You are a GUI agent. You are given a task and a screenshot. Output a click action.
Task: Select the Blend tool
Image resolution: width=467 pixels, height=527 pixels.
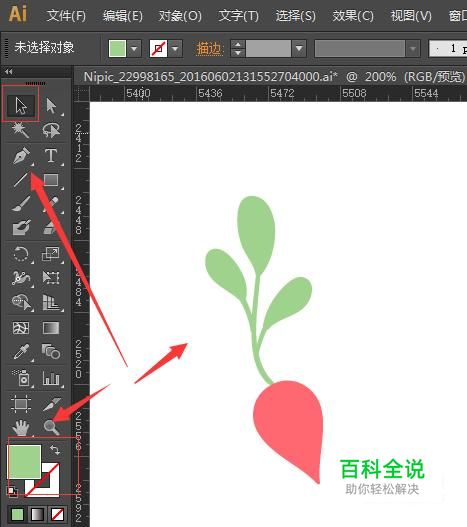[51, 352]
